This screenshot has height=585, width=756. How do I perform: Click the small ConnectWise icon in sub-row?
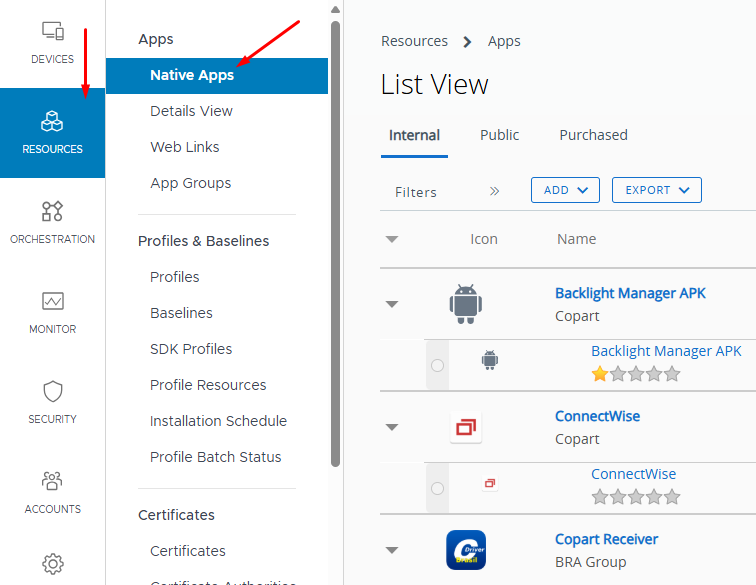click(490, 483)
